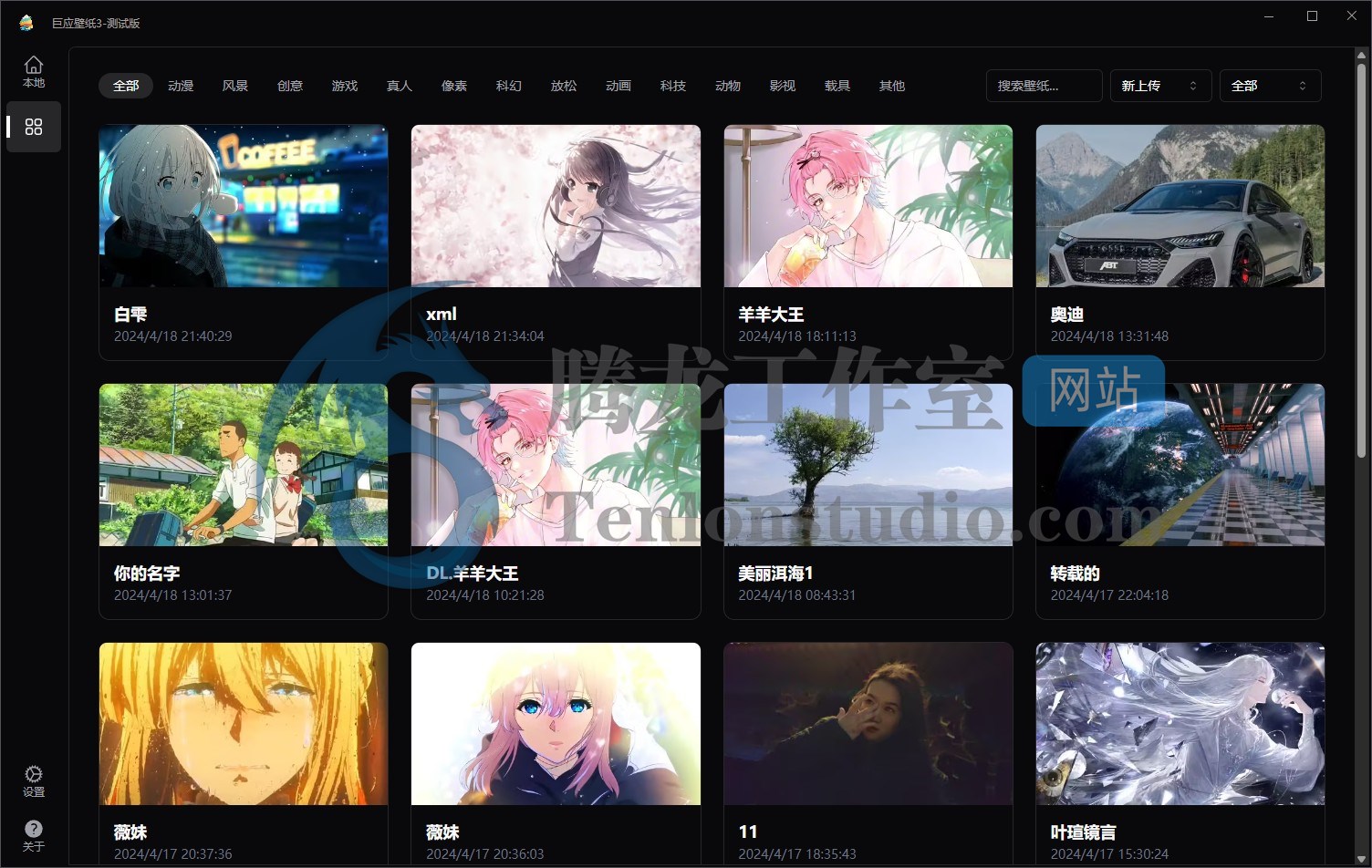Switch to the 科技 category
The image size is (1372, 868).
pyautogui.click(x=673, y=86)
